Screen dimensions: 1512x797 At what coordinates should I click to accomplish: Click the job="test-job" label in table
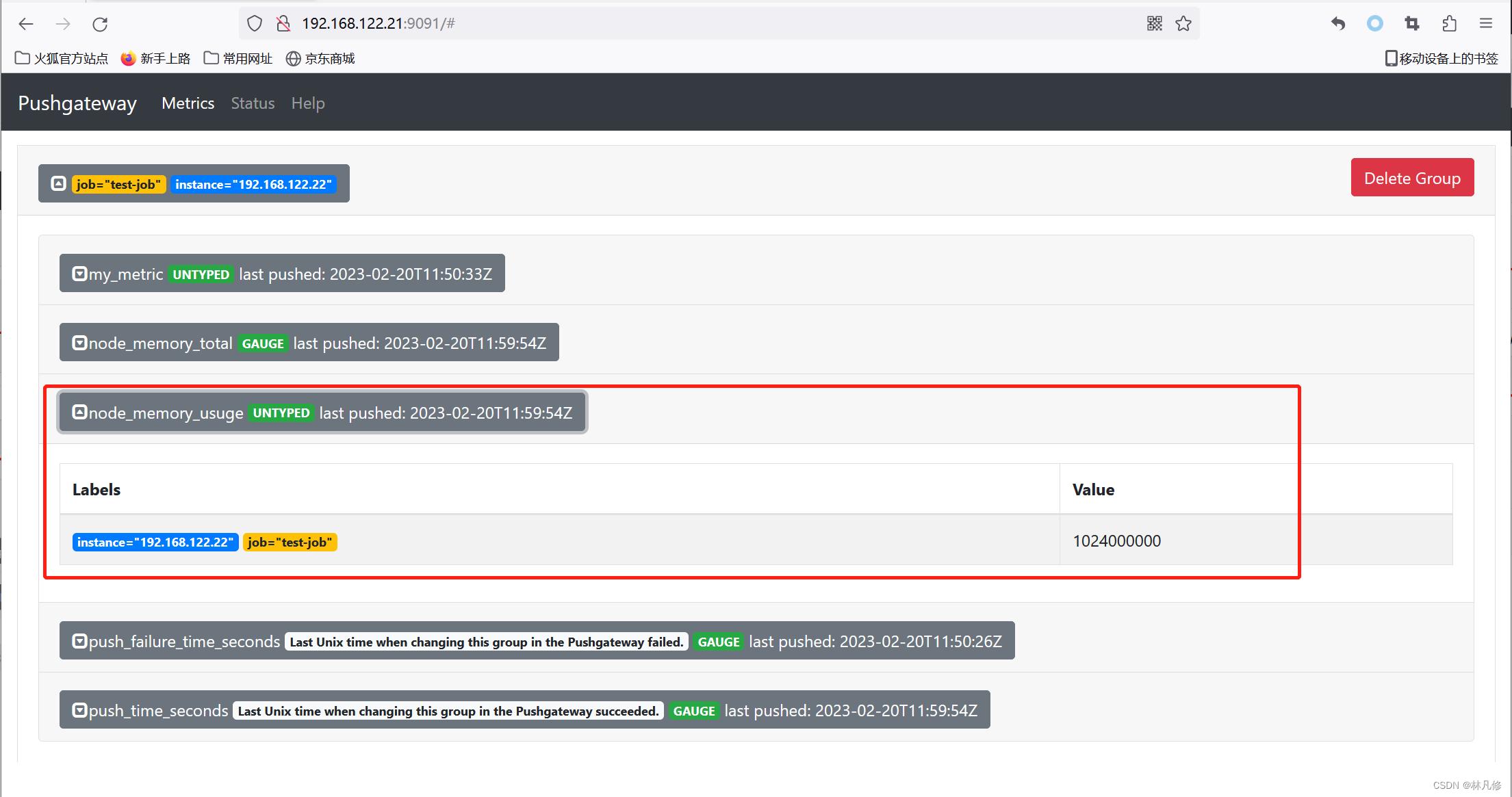click(x=290, y=543)
